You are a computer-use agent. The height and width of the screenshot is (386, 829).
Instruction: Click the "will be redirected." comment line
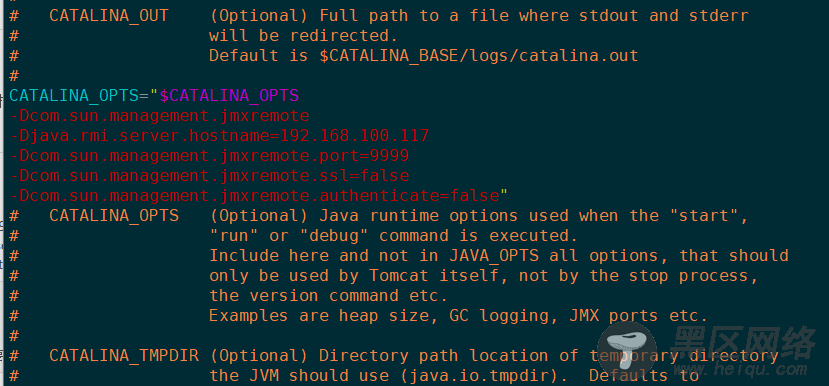point(303,36)
